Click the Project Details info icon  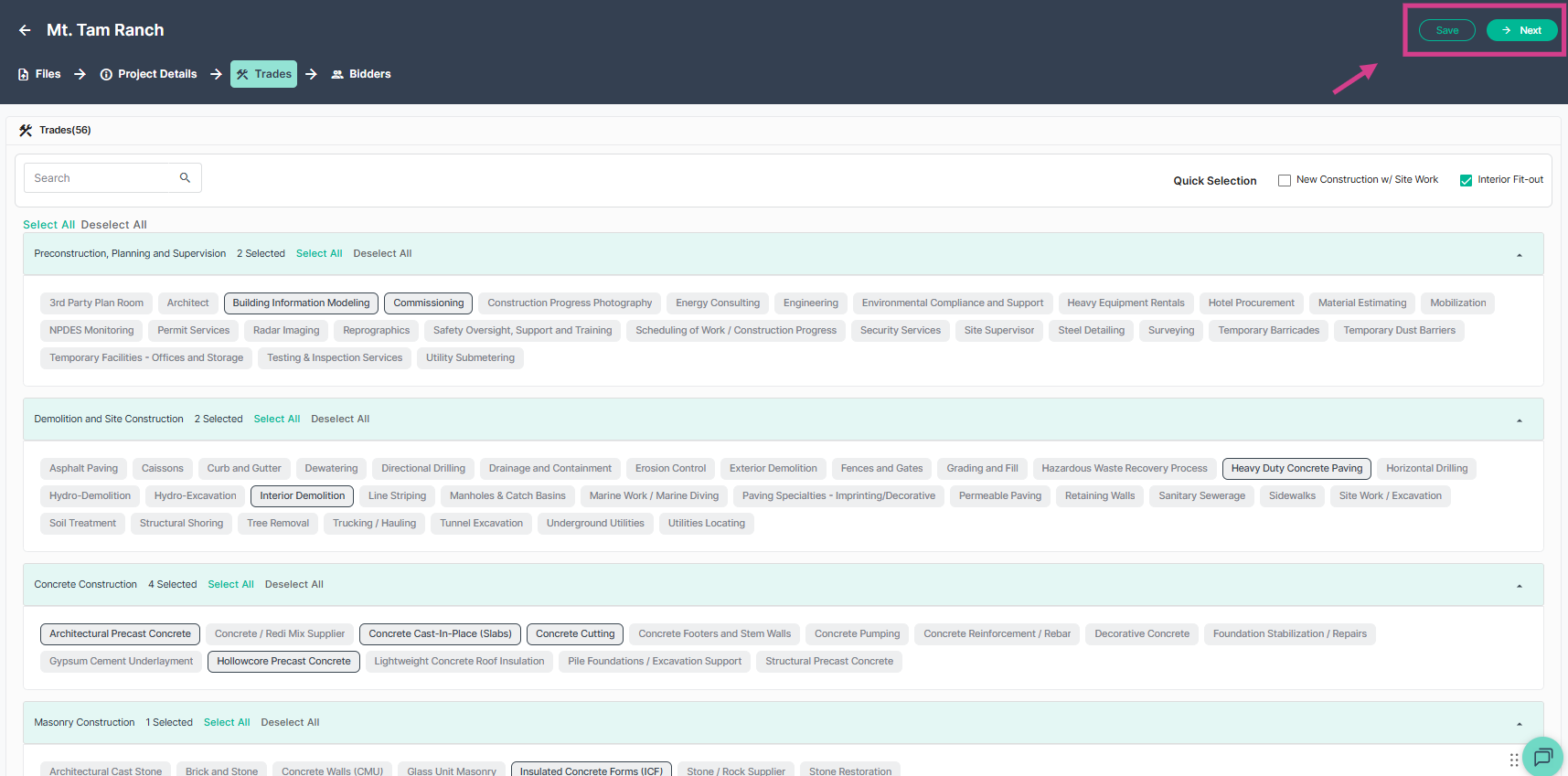106,74
